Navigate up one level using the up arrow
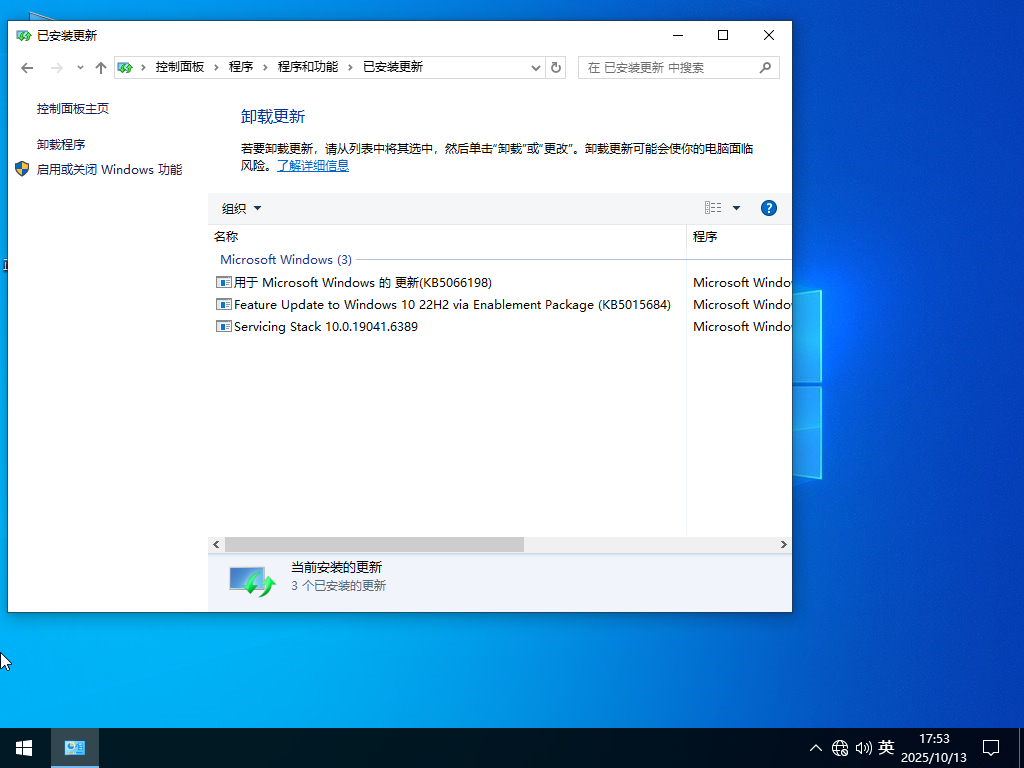 click(101, 67)
